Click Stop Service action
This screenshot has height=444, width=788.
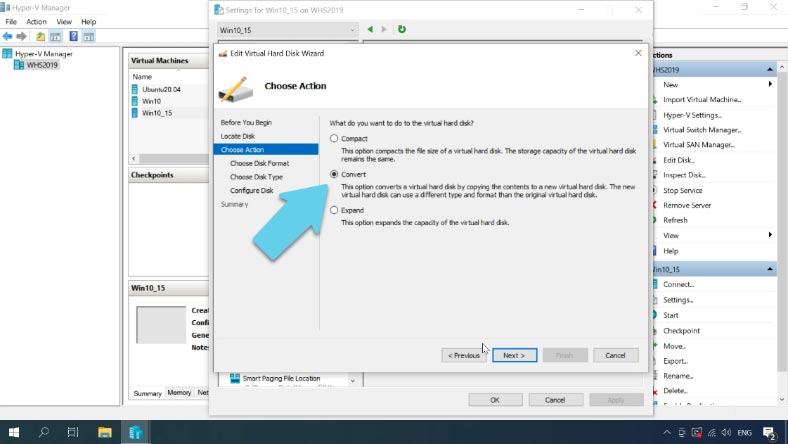coord(682,190)
